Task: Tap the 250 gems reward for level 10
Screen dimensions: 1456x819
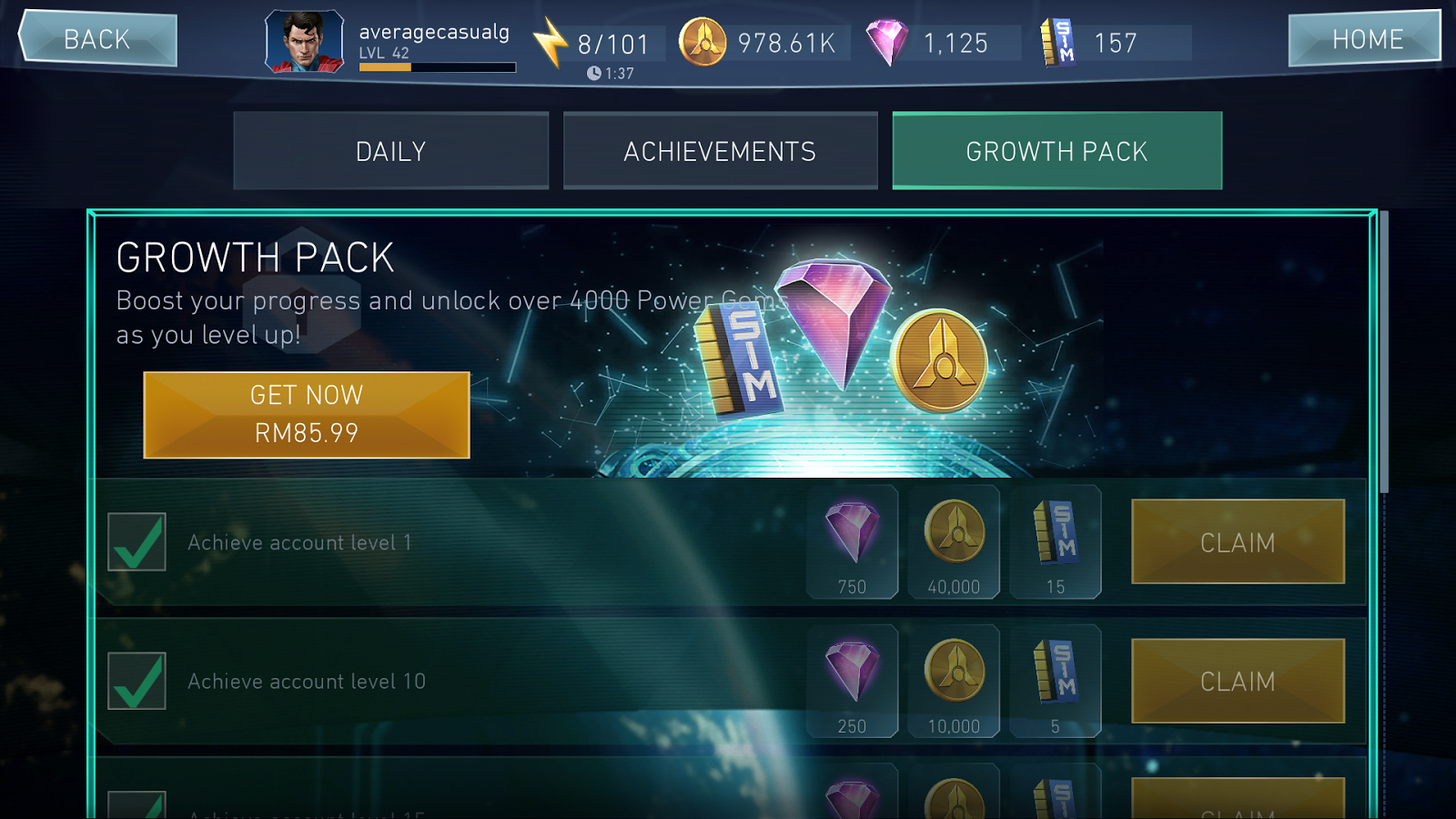Action: point(853,681)
